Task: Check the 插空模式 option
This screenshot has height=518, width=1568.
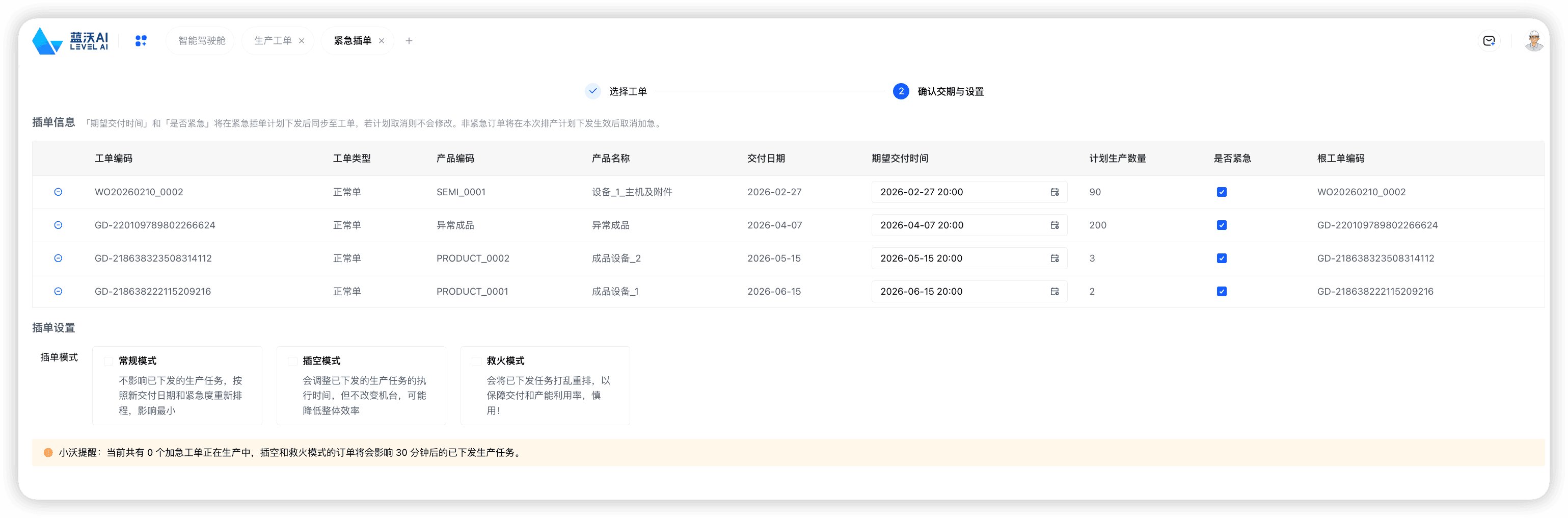Action: [292, 361]
